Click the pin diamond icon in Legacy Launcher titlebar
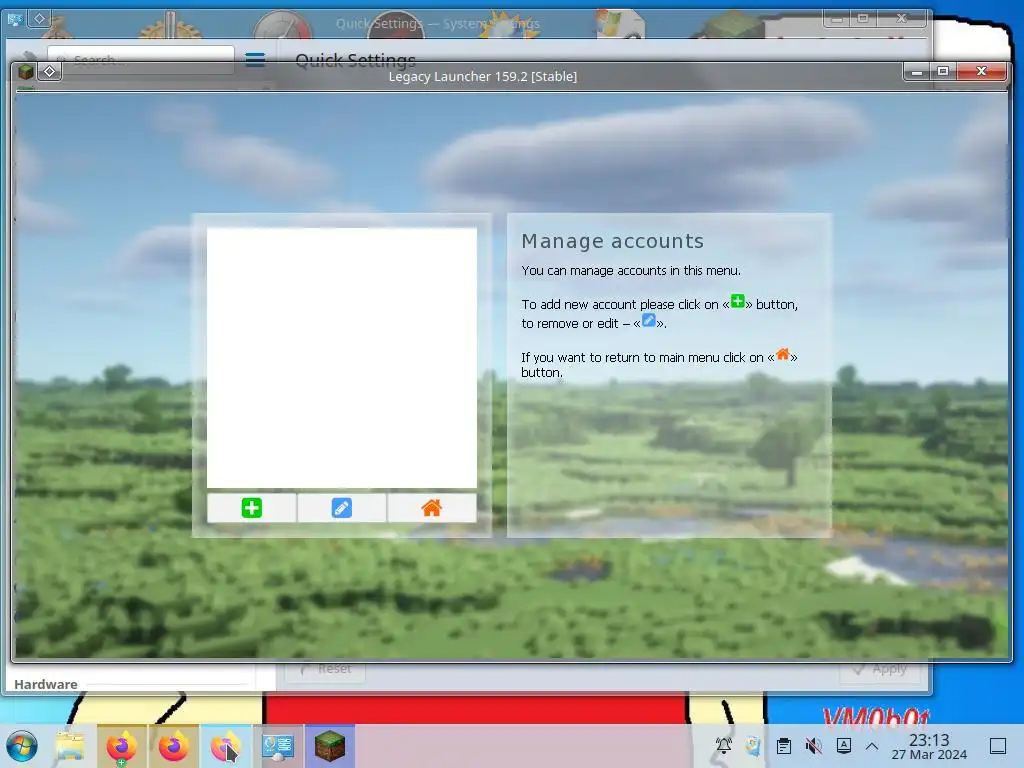Screen dimensions: 1024x768 pyautogui.click(x=50, y=71)
